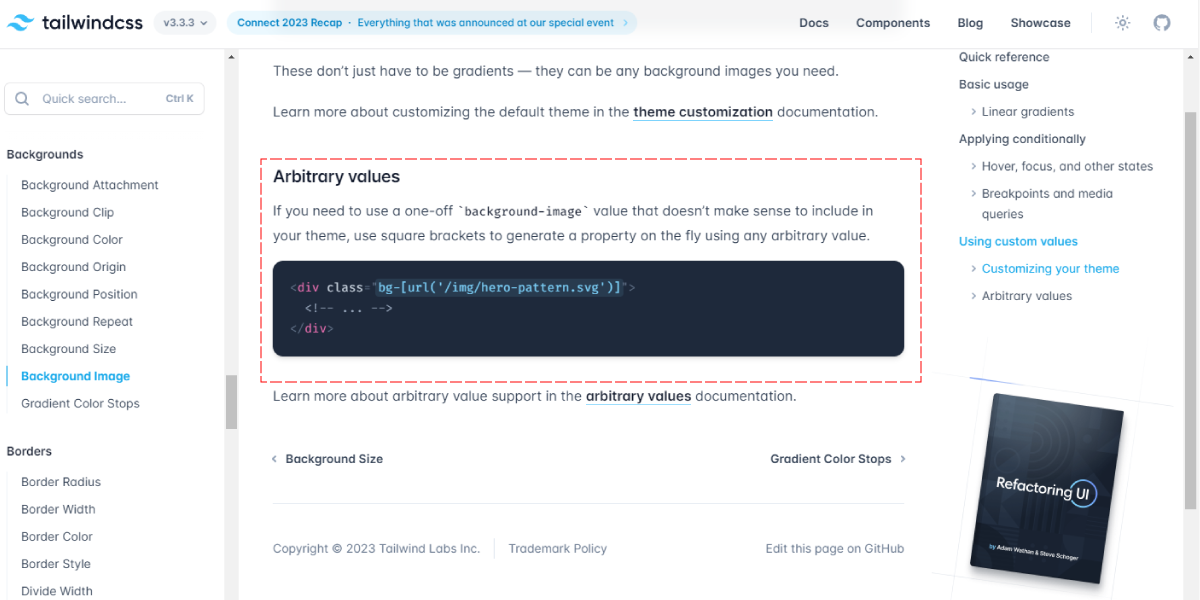Jump to Basic usage section
Screen dimensions: 1200x600
[994, 85]
